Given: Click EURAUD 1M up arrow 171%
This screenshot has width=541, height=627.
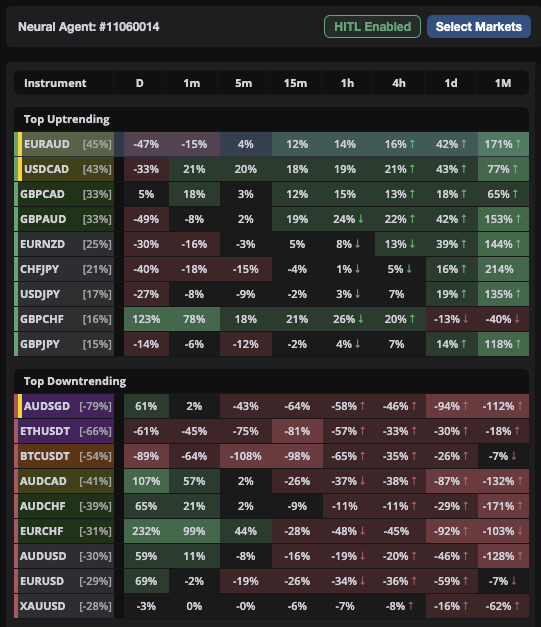Looking at the screenshot, I should 519,144.
